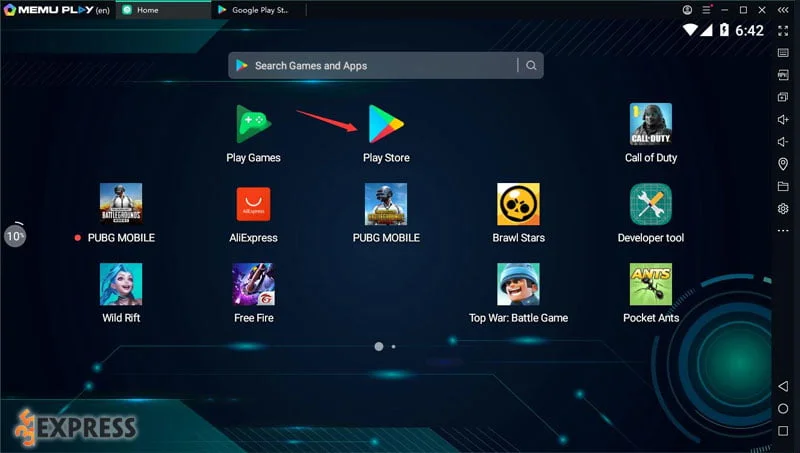Minimize the MEmu window
Screen dimensions: 800x453
724,10
